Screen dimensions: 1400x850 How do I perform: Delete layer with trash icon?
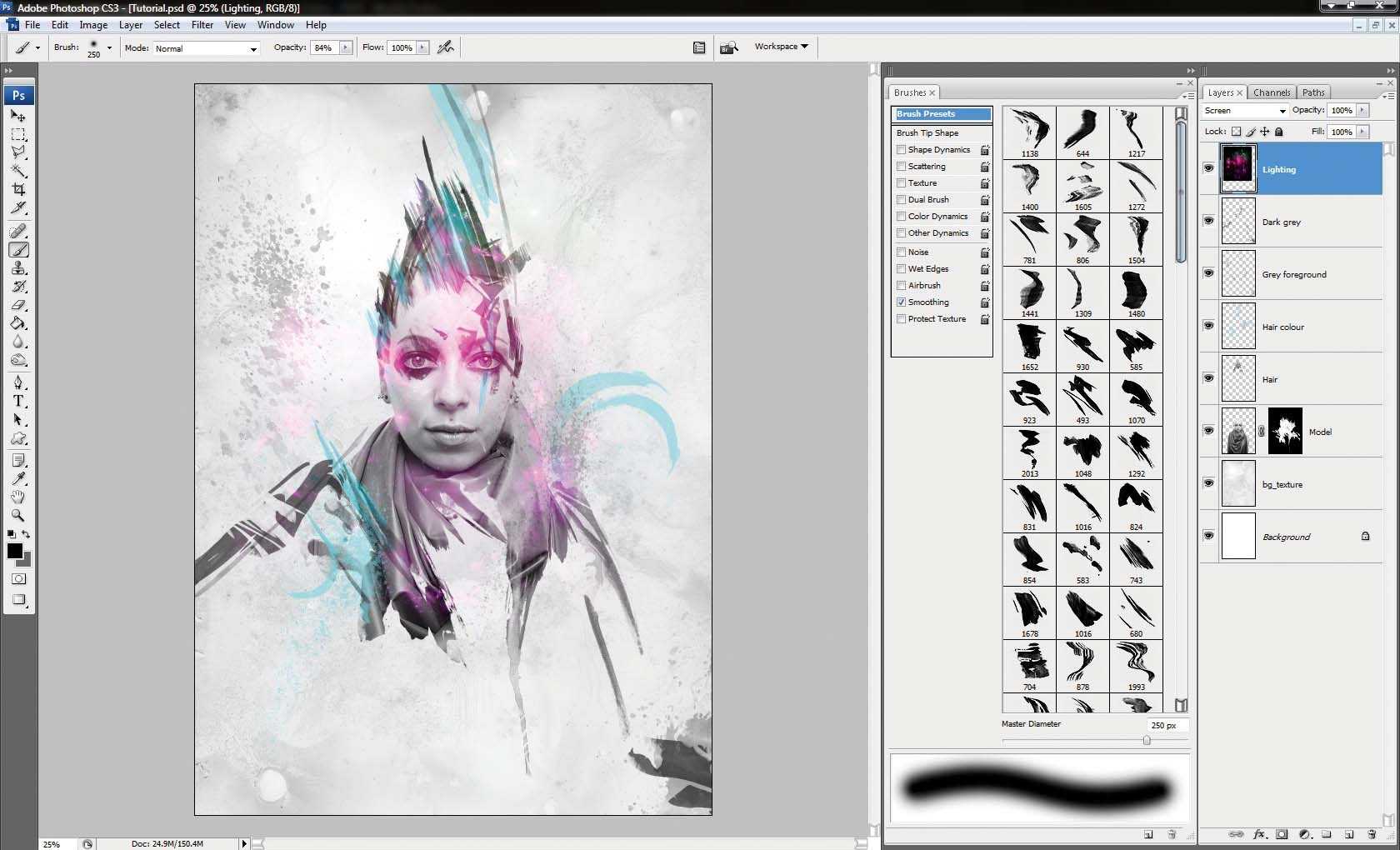click(1372, 834)
